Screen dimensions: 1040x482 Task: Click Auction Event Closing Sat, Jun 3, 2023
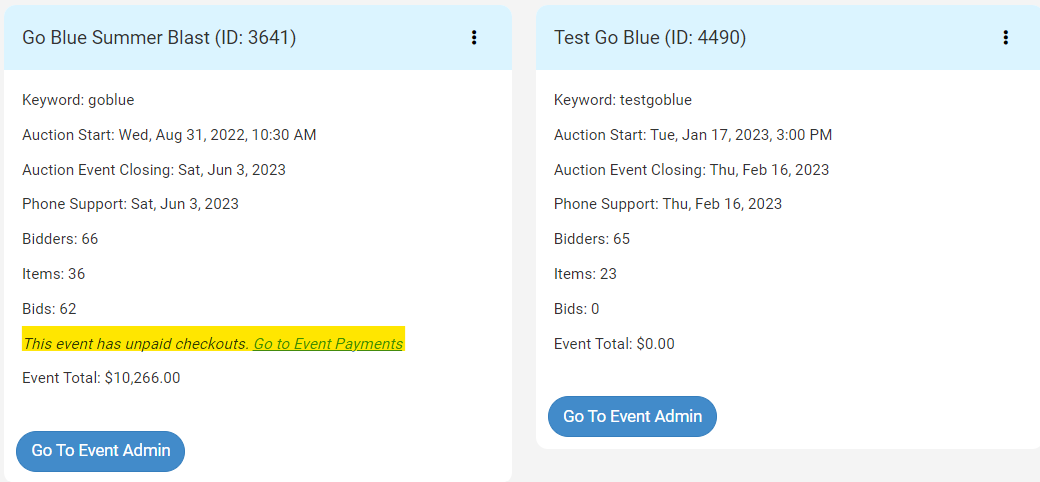pyautogui.click(x=154, y=170)
